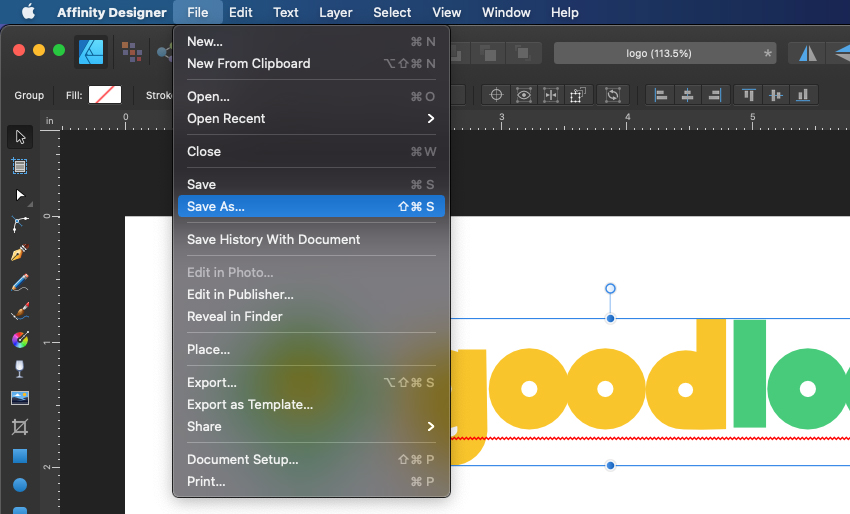Select Export as Template...

[x=311, y=404]
